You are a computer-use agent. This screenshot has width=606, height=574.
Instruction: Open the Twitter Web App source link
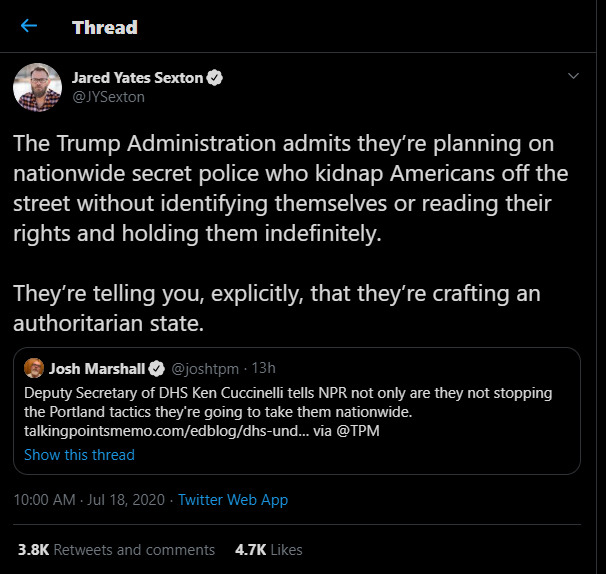coord(233,499)
